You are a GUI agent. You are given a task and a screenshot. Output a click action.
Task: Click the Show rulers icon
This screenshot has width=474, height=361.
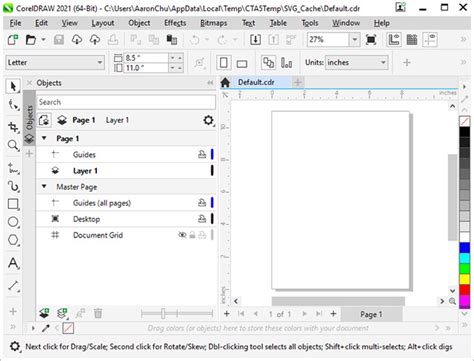[x=394, y=40]
